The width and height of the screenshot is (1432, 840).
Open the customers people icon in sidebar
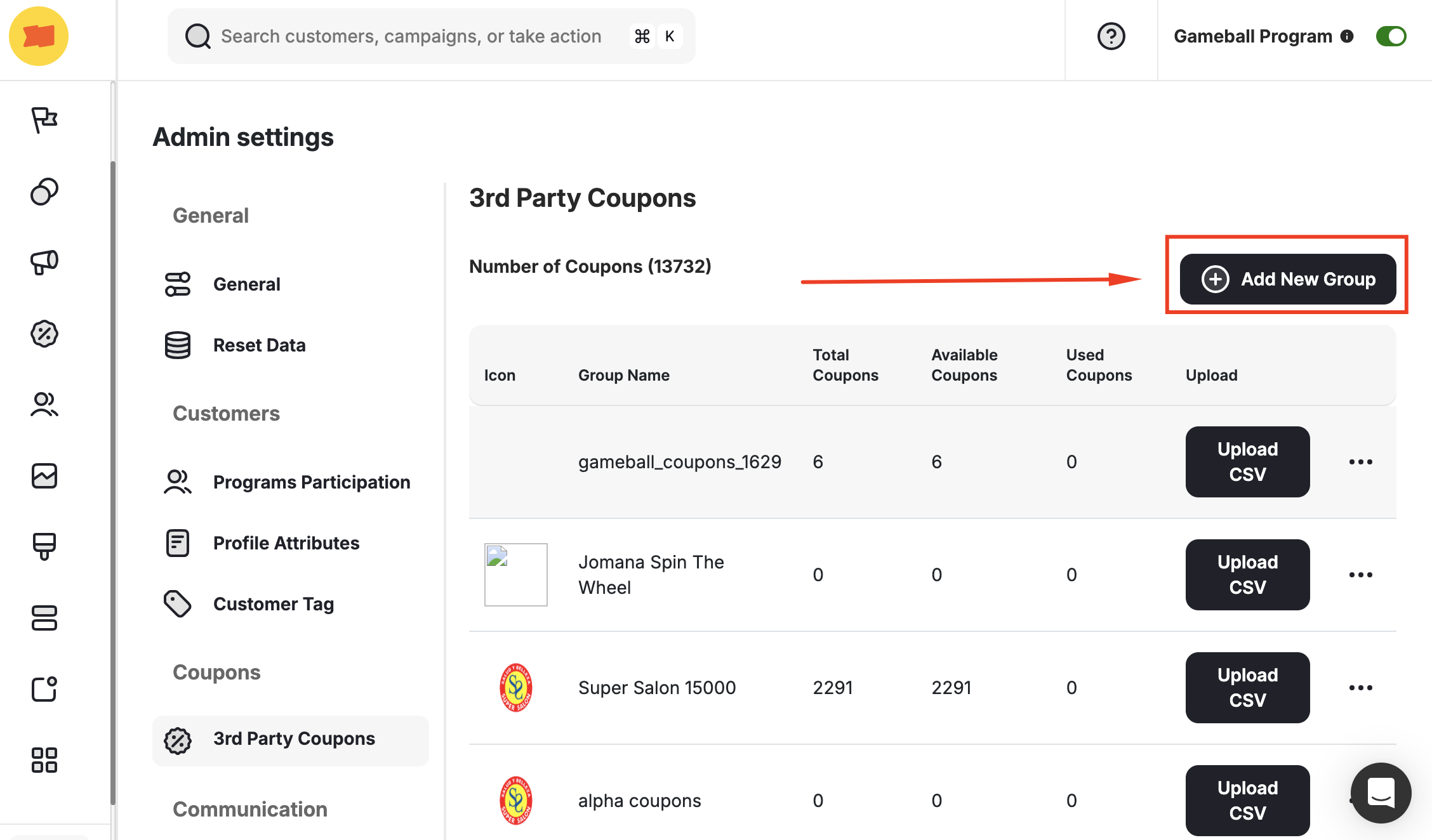pyautogui.click(x=44, y=405)
